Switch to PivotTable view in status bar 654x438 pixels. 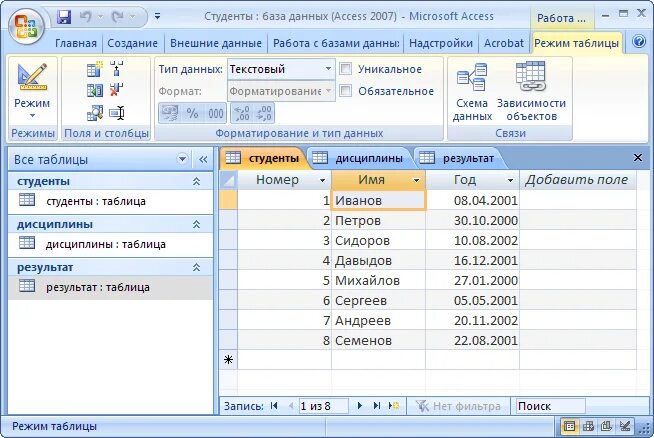tap(588, 426)
